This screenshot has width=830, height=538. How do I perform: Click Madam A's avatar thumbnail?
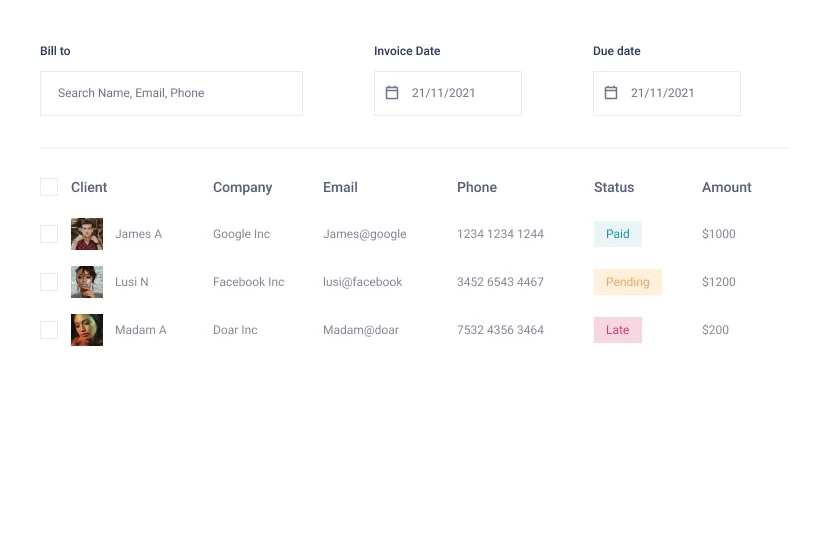(87, 330)
